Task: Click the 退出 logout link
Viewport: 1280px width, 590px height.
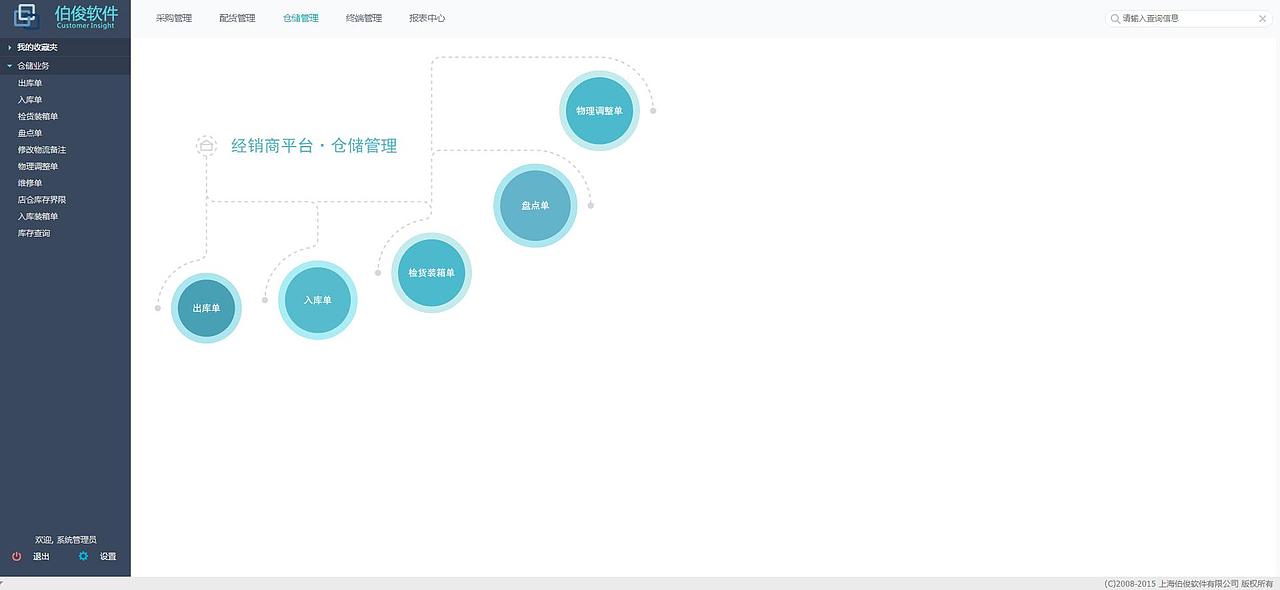Action: 41,557
